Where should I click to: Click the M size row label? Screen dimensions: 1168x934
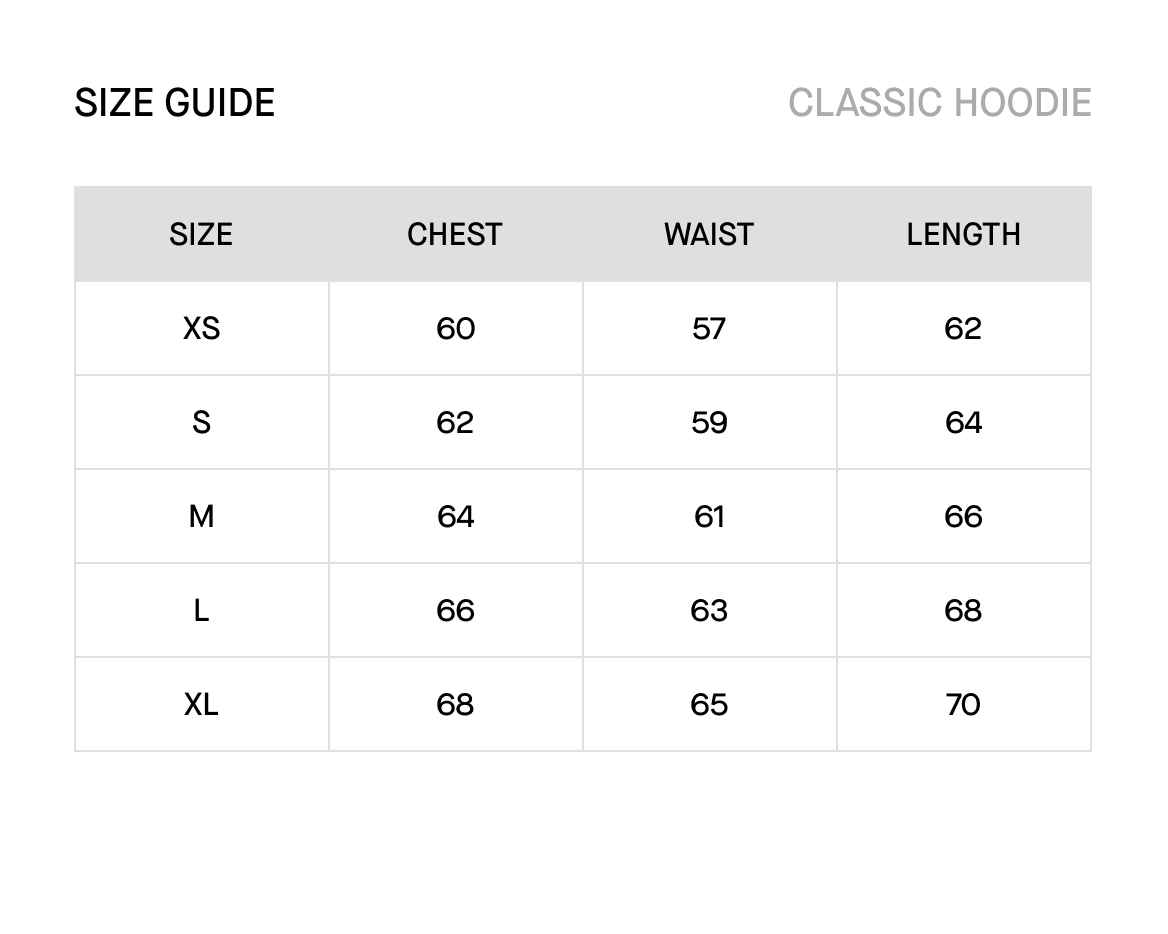(201, 516)
